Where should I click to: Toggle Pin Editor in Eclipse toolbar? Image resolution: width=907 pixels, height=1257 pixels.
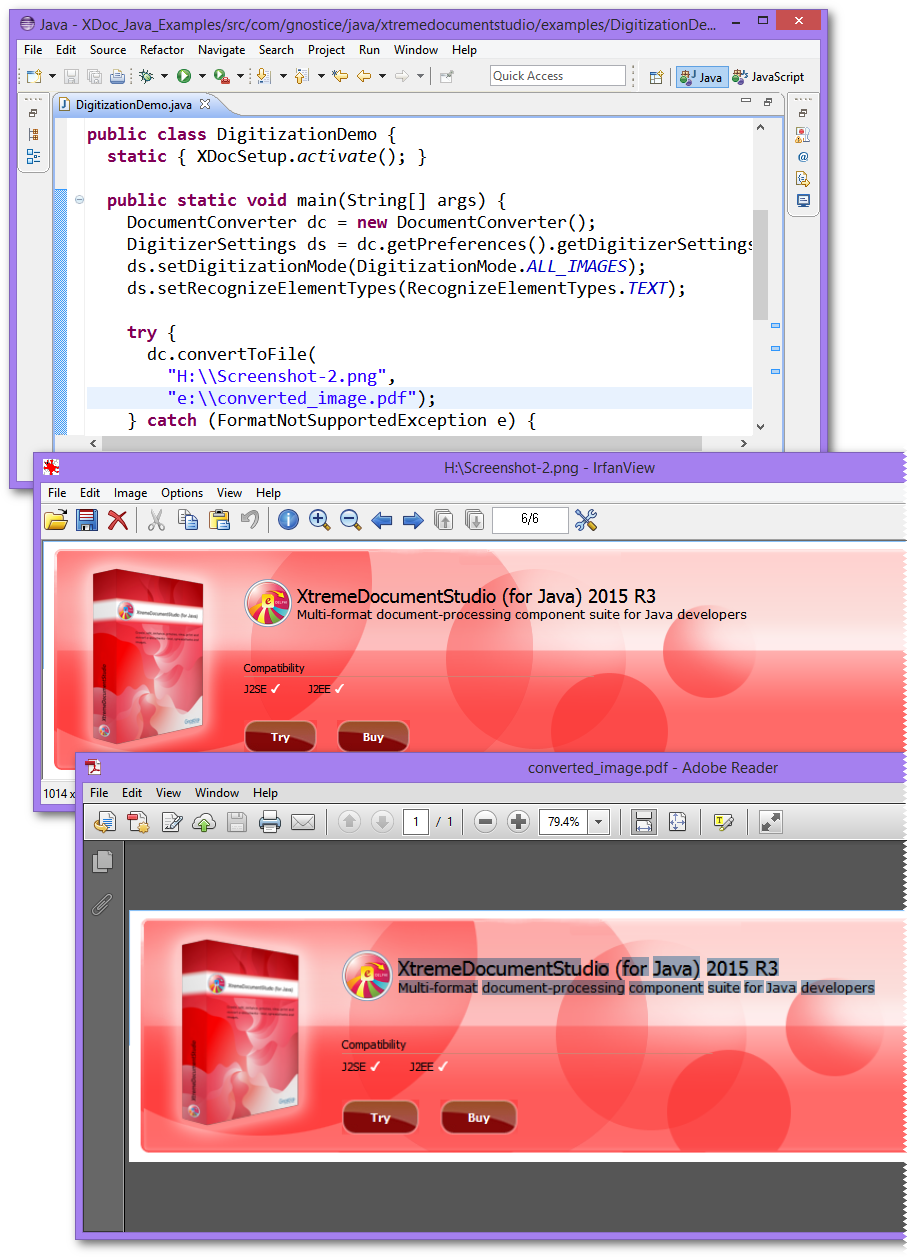pos(446,76)
